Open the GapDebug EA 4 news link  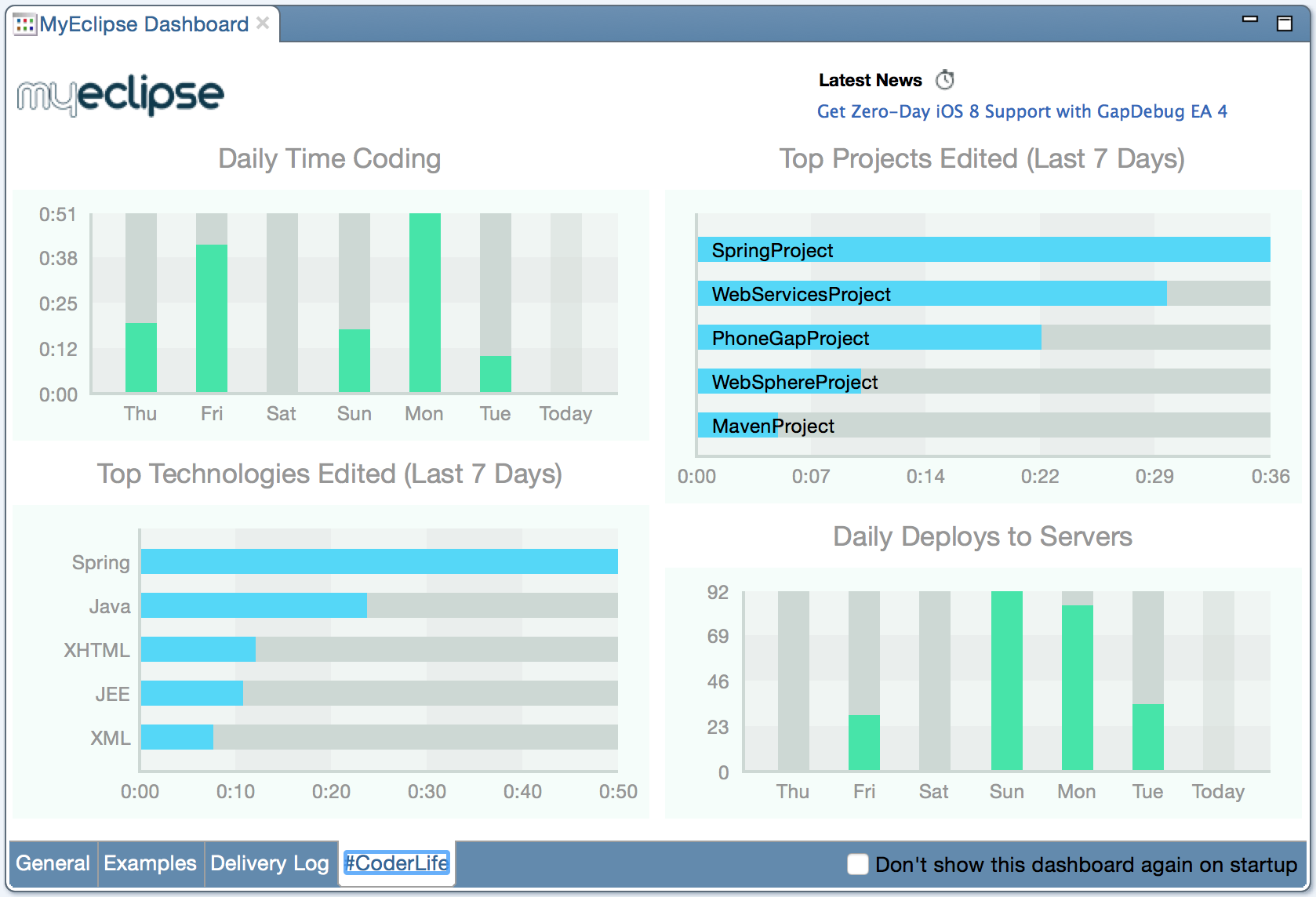click(x=1022, y=111)
